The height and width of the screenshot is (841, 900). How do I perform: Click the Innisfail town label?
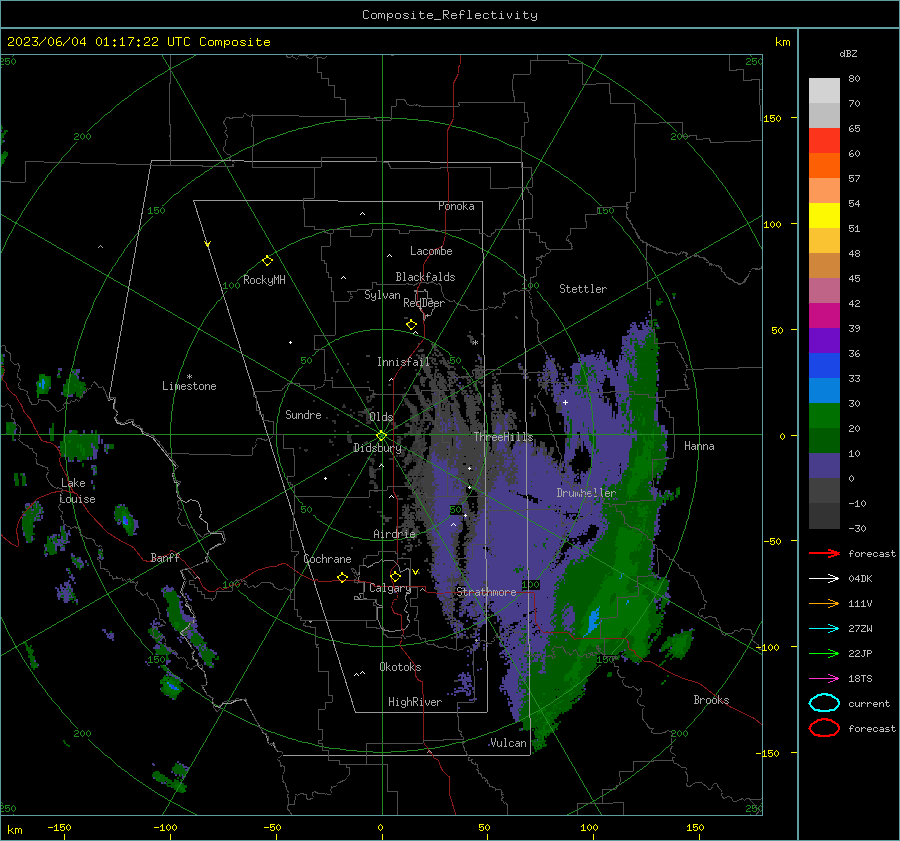[x=403, y=362]
